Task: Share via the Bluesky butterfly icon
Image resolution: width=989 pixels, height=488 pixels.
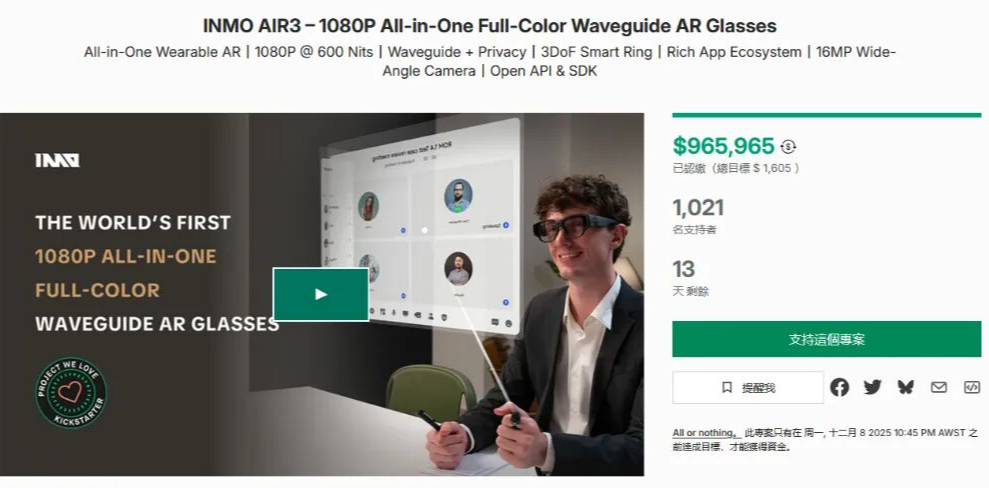Action: point(906,387)
